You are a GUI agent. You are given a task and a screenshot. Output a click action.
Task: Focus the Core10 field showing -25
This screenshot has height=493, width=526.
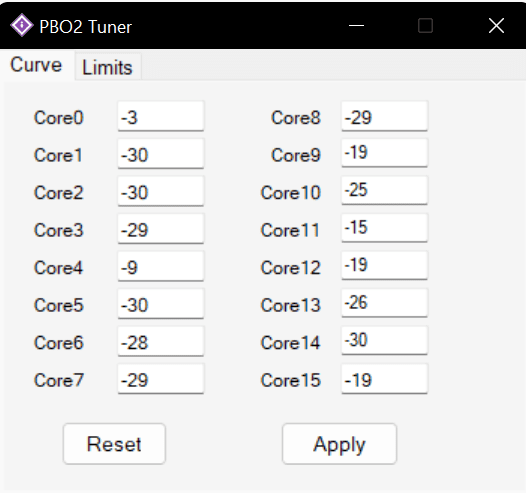384,190
